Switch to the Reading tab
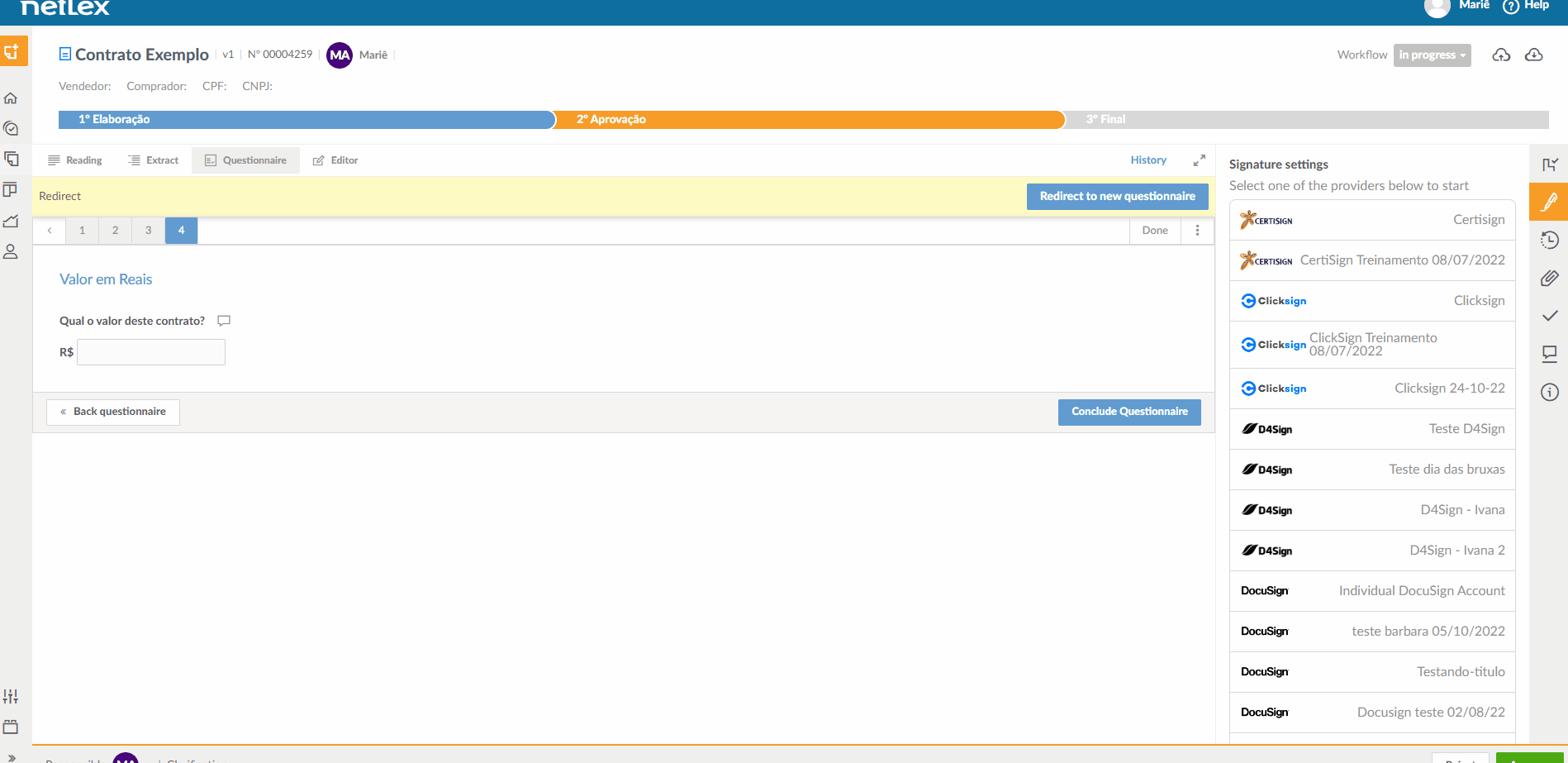Image resolution: width=1568 pixels, height=763 pixels. (75, 160)
